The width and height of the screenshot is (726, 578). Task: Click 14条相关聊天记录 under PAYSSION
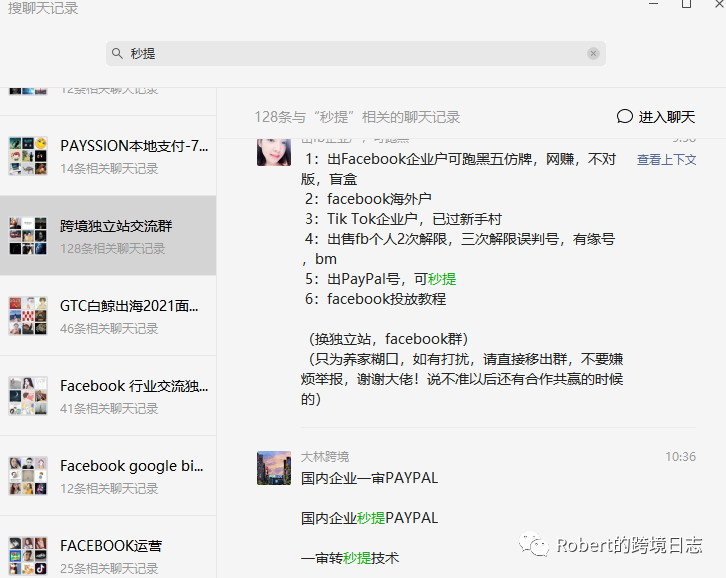(x=109, y=169)
